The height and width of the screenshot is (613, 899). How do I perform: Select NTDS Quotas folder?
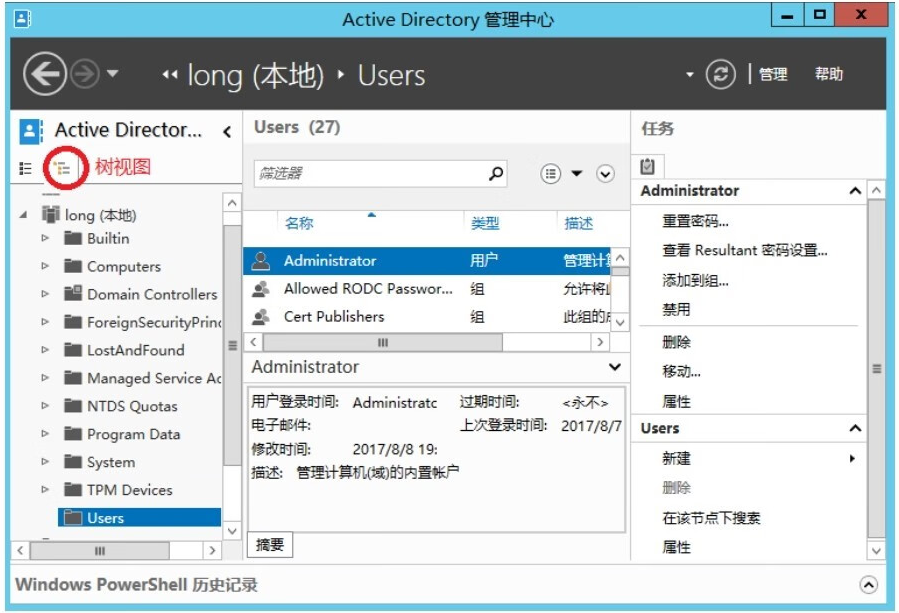132,406
